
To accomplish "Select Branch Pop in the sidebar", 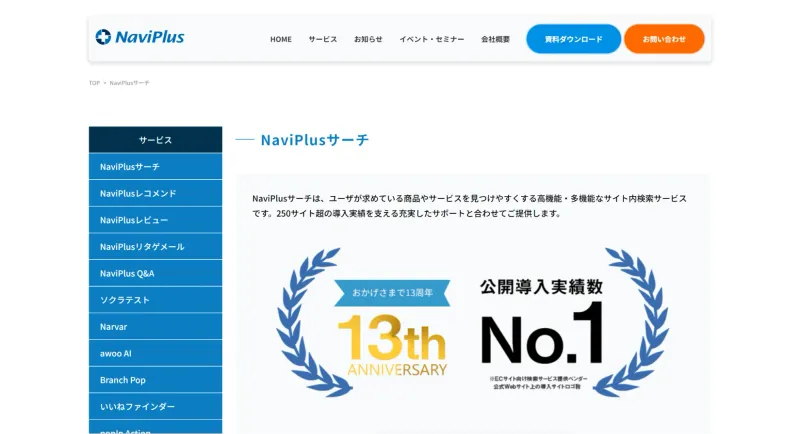I will [x=156, y=380].
